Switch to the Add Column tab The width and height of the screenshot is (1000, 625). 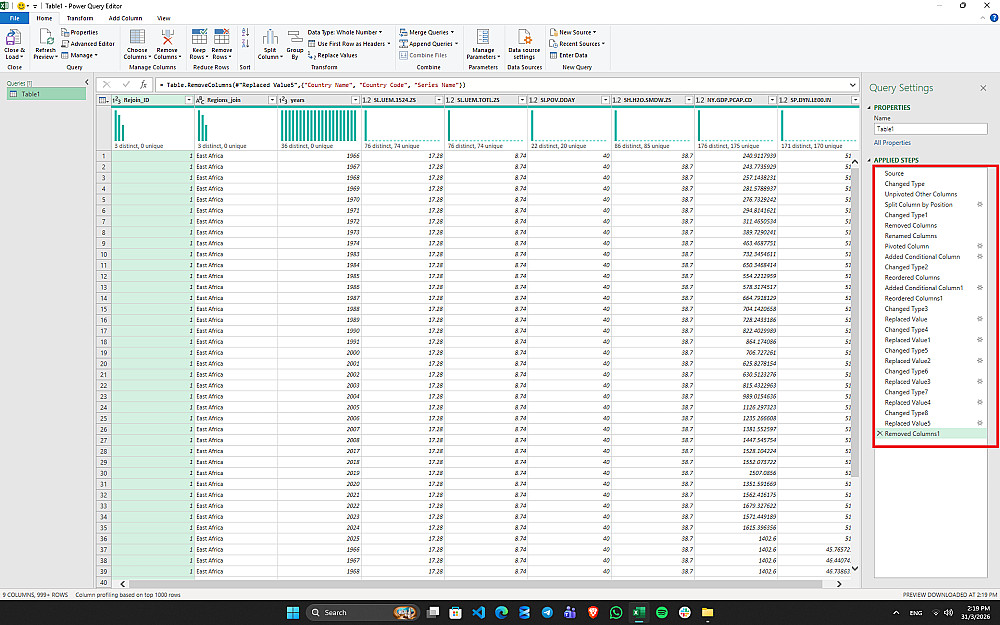pos(125,18)
